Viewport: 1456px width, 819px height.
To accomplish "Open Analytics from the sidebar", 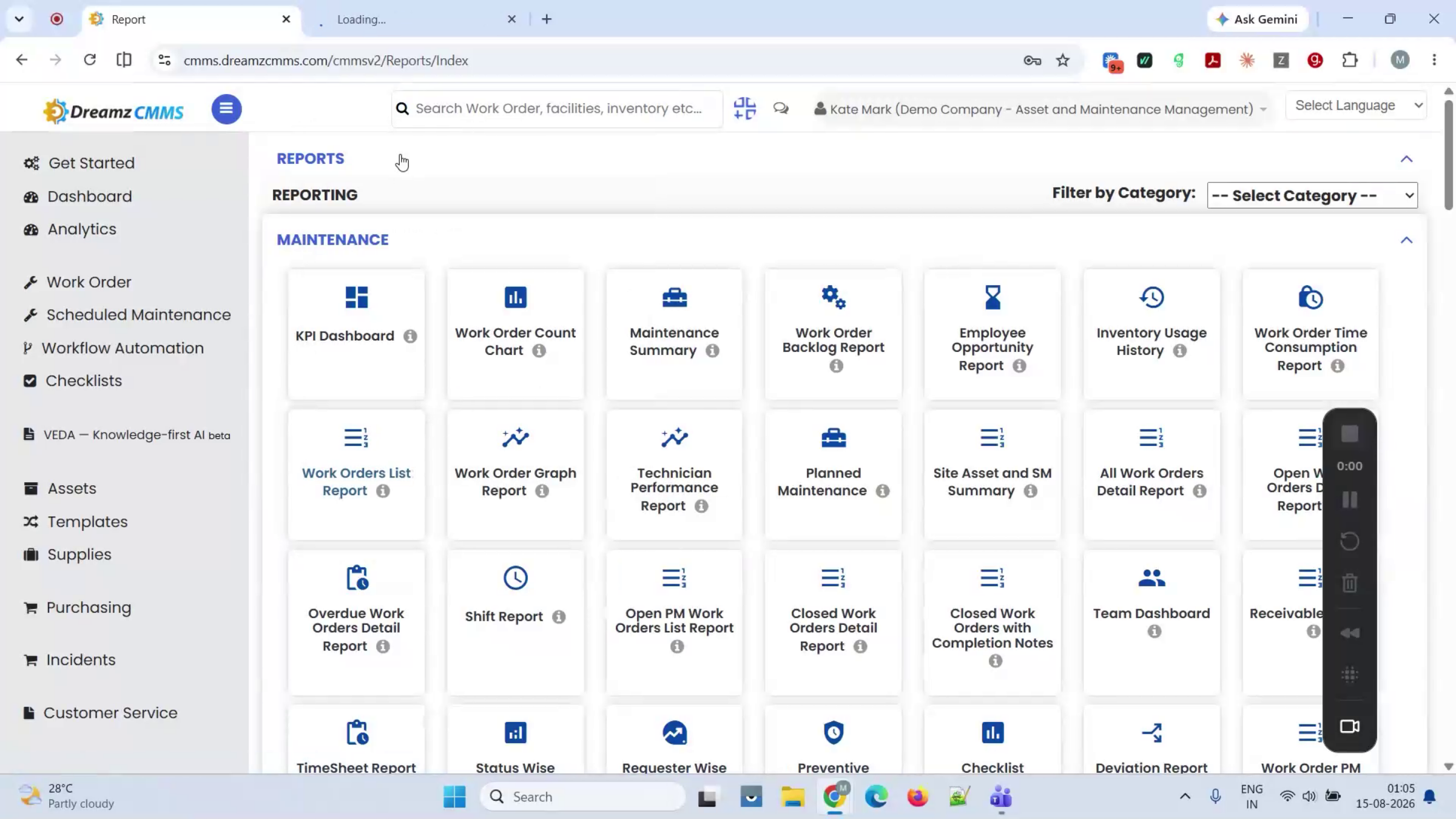I will [x=70, y=229].
